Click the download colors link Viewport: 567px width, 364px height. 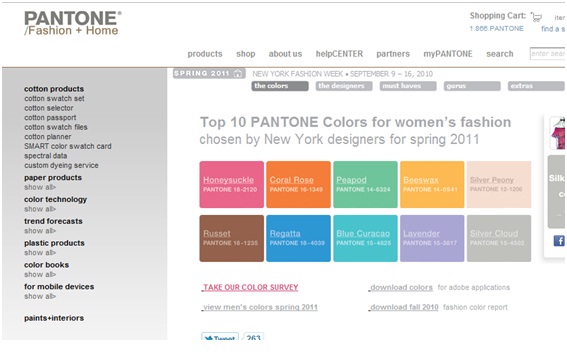coord(401,287)
